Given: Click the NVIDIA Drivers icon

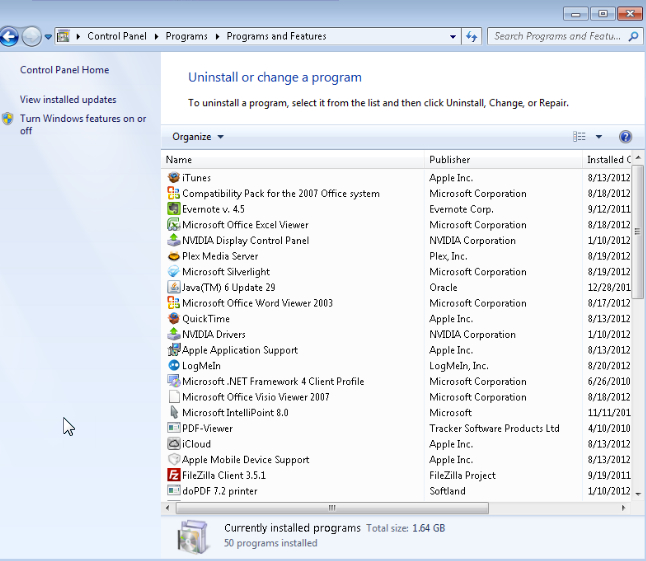Looking at the screenshot, I should (x=174, y=334).
